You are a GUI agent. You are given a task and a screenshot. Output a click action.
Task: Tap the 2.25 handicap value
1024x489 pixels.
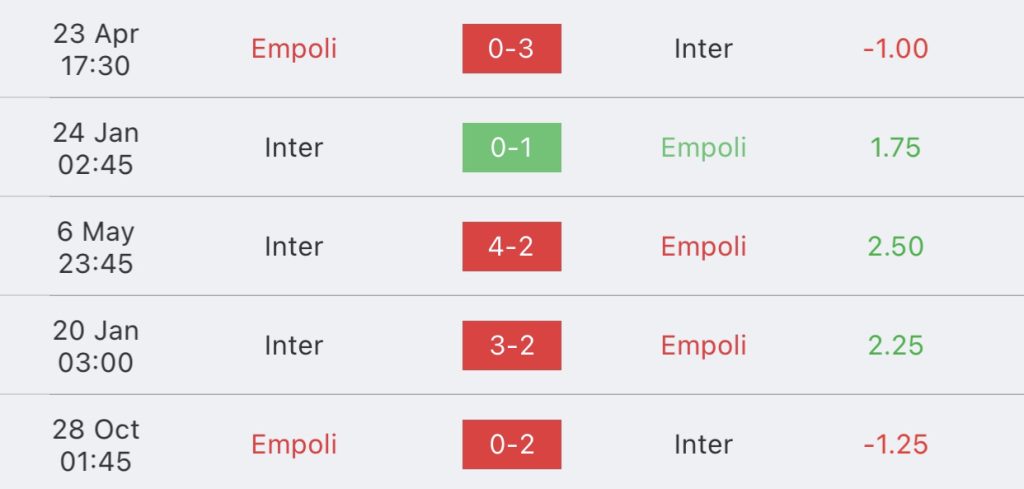tap(895, 346)
